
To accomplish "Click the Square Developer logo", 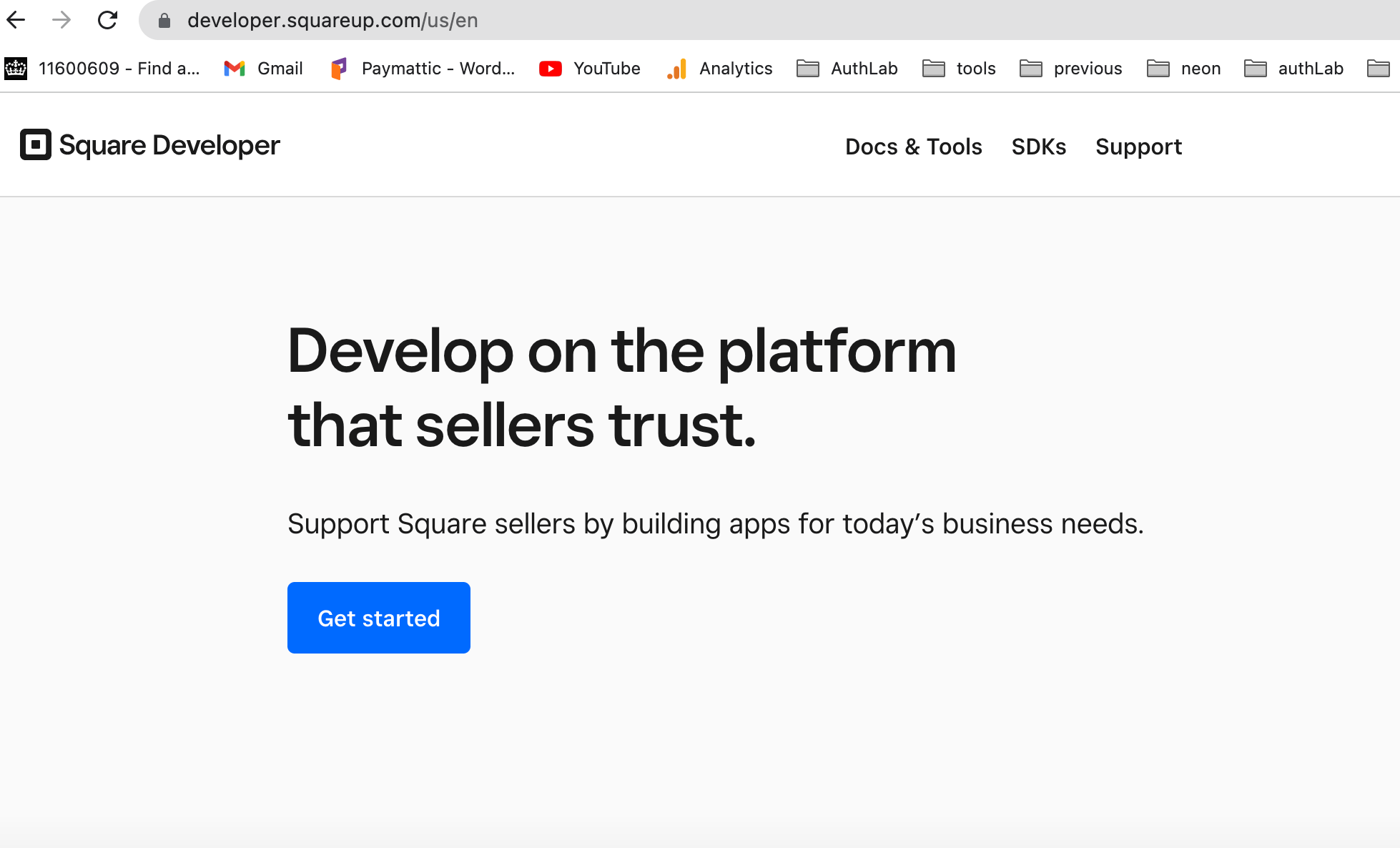I will 149,145.
